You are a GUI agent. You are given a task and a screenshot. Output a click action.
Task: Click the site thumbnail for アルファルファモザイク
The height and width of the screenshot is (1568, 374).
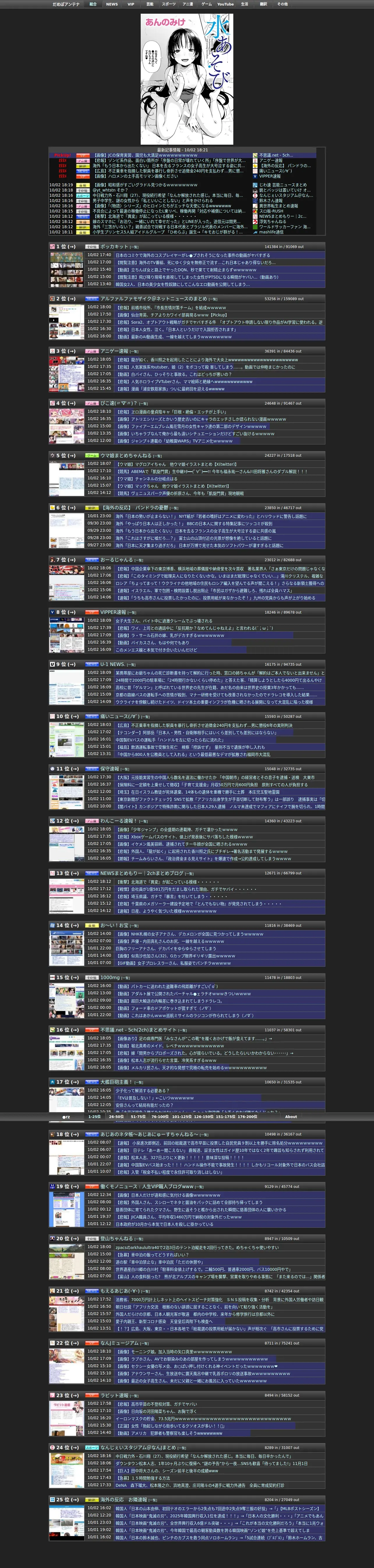66,321
